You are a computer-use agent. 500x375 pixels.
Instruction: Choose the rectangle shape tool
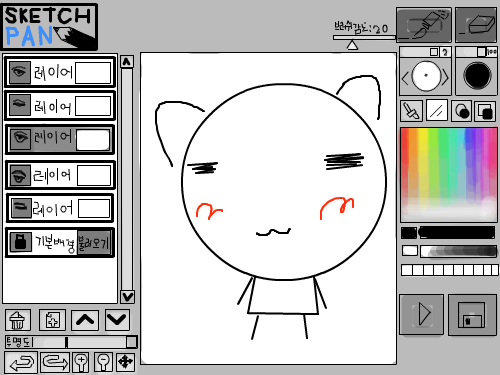pyautogui.click(x=485, y=111)
